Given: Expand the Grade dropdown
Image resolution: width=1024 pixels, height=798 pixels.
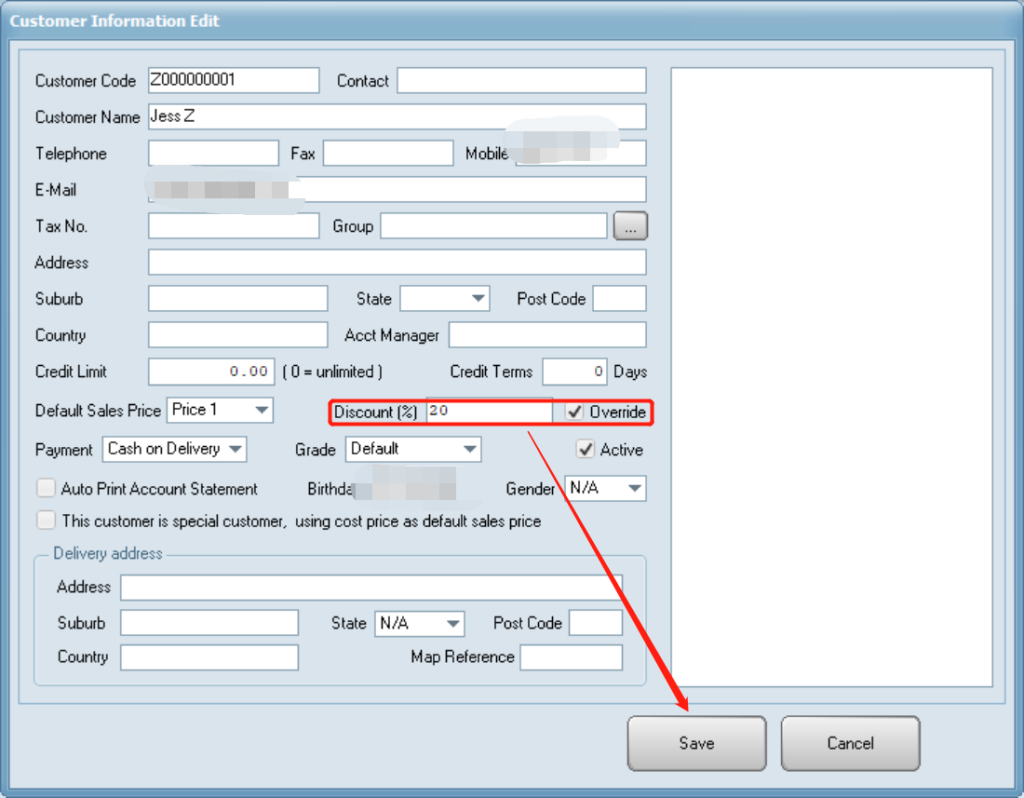Looking at the screenshot, I should coord(413,449).
